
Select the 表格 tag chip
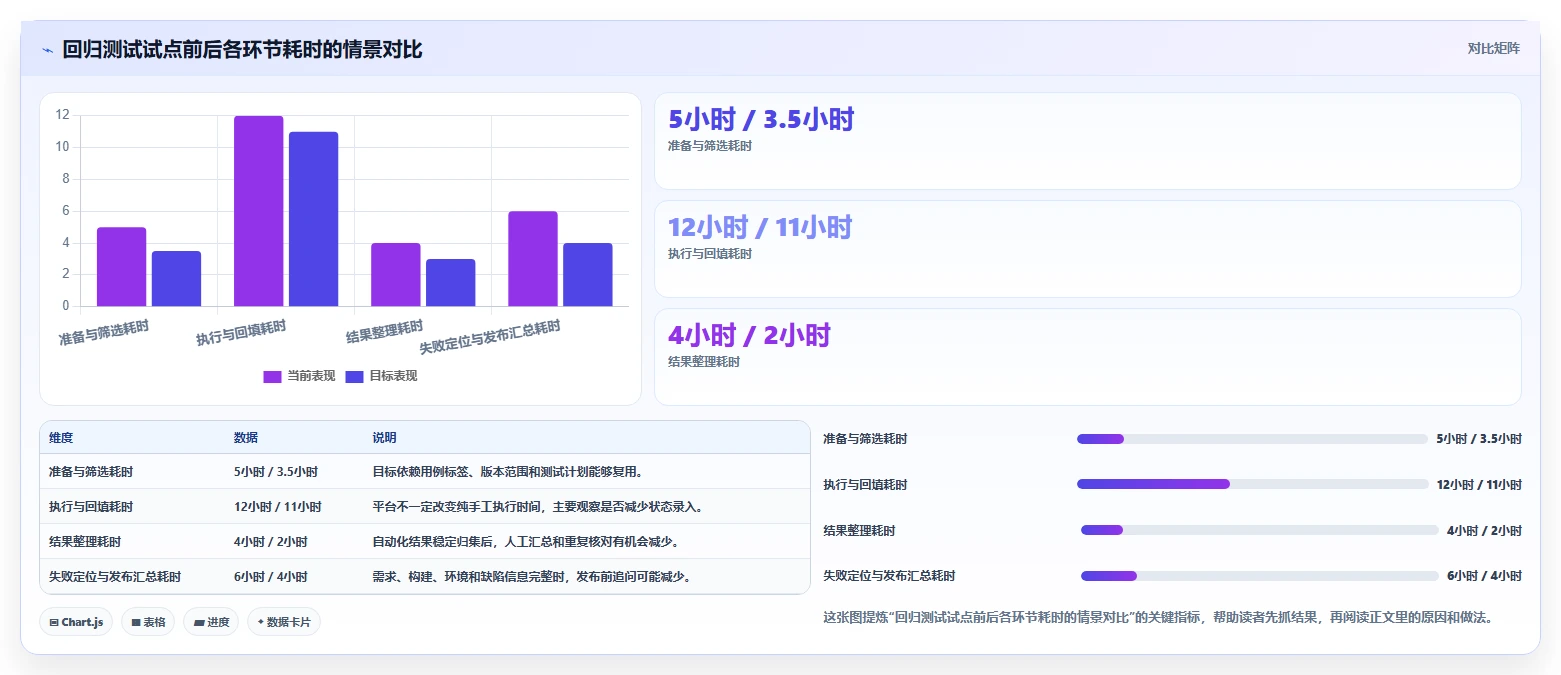[x=148, y=622]
